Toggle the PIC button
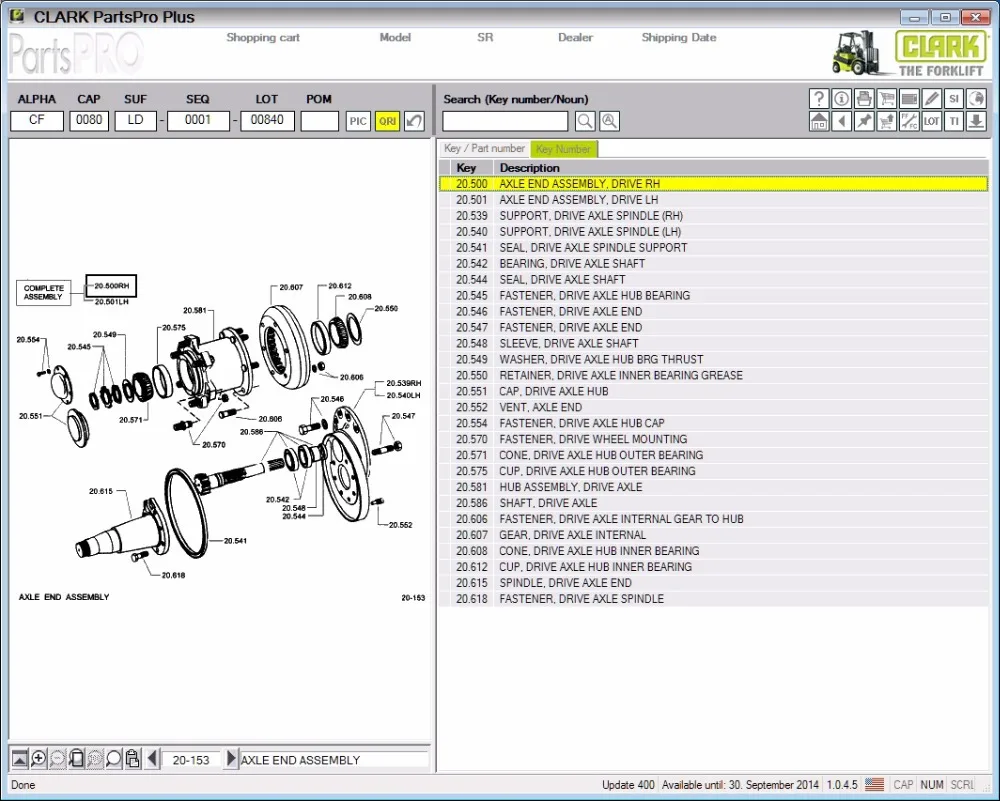 point(358,121)
